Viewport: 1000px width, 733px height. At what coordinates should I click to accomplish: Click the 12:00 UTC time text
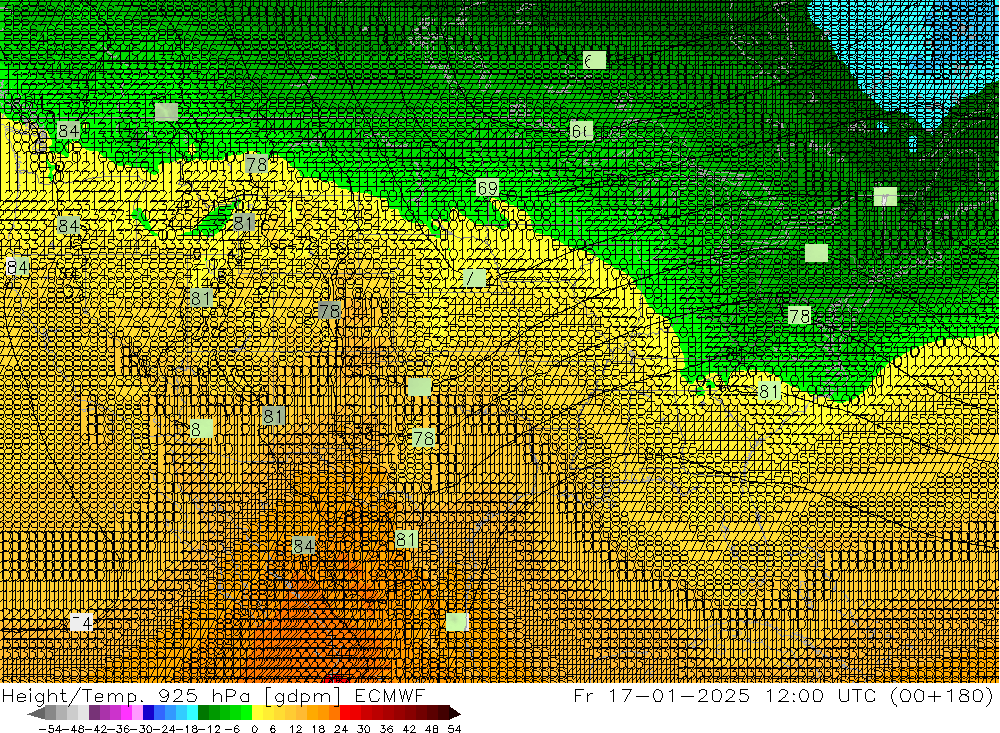[x=823, y=695]
